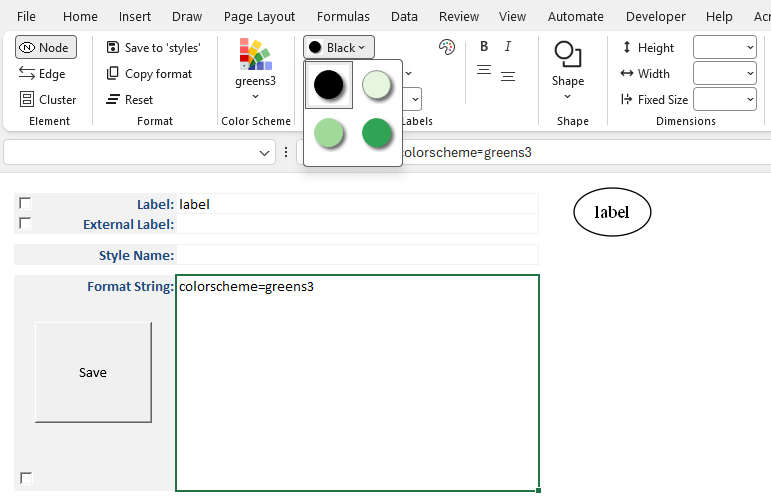The image size is (771, 503).
Task: Click the node preview image 'label'
Action: (612, 212)
